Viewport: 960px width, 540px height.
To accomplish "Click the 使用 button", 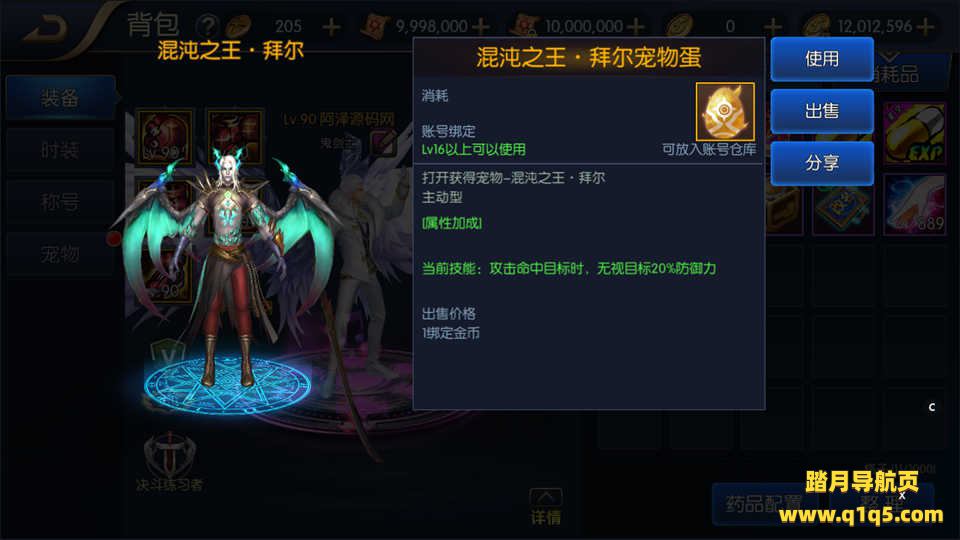I will [x=822, y=59].
